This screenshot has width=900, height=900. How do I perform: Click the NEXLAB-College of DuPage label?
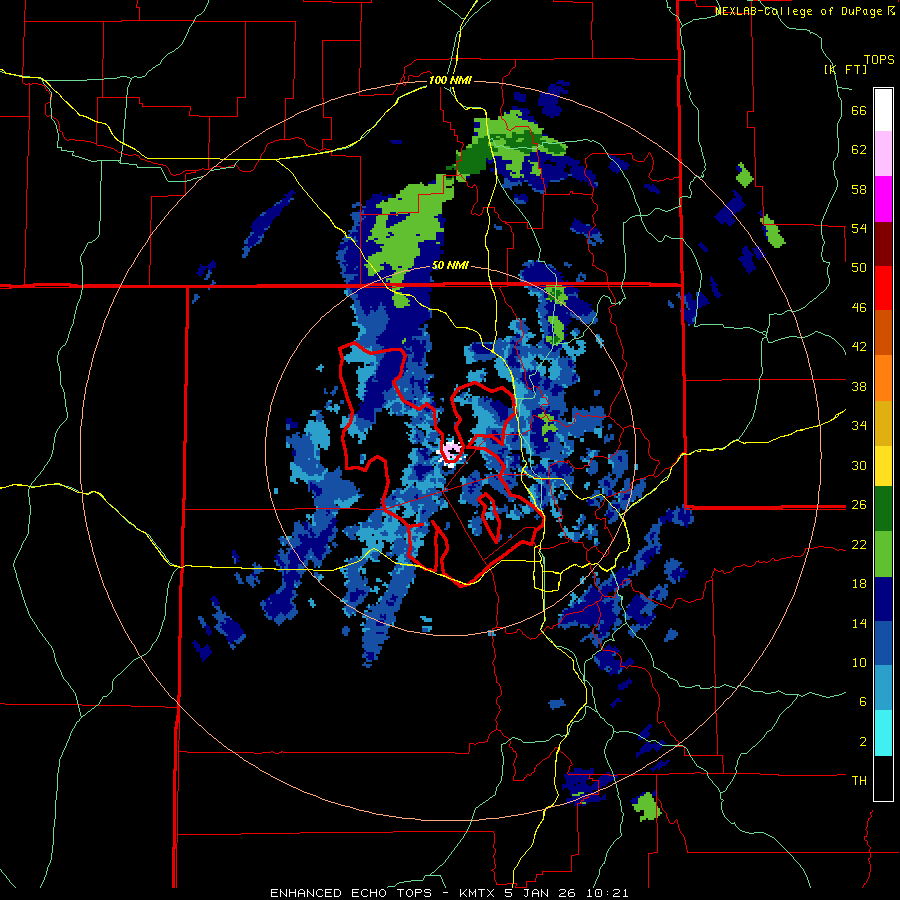pos(798,11)
